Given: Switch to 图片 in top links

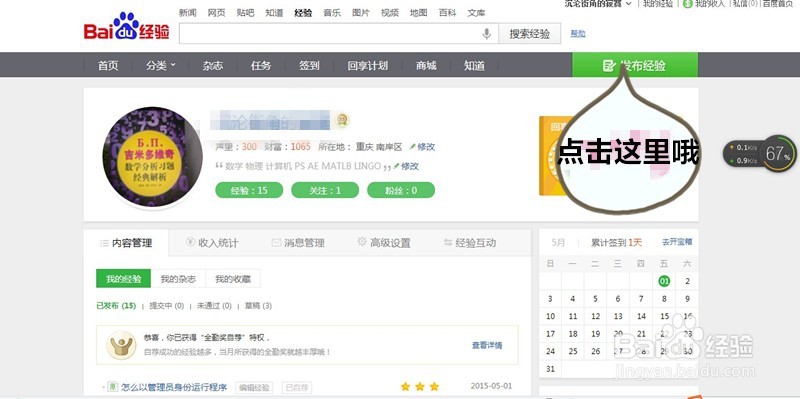Looking at the screenshot, I should click(361, 13).
